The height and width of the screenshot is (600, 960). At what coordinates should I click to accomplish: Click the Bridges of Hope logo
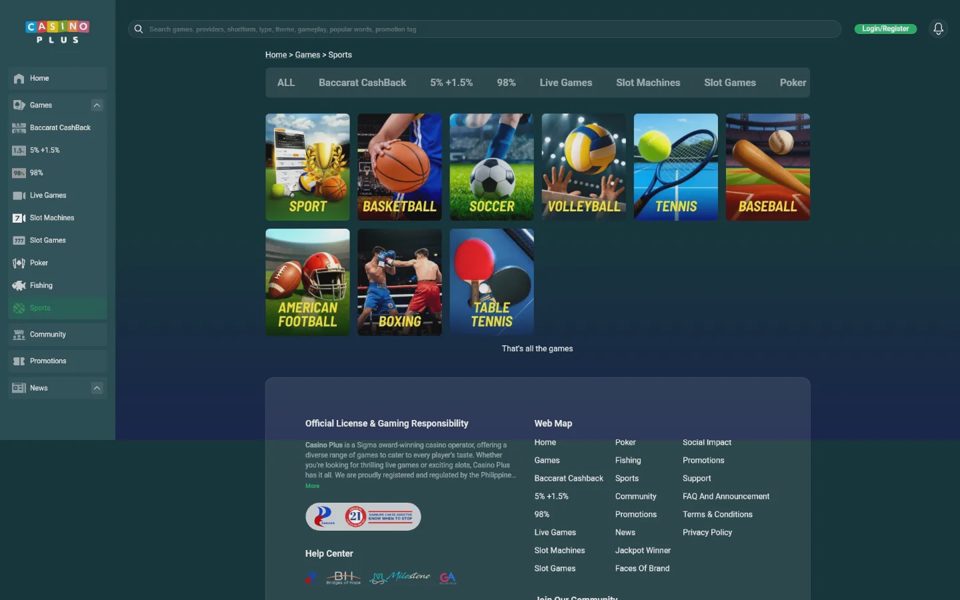pos(343,577)
